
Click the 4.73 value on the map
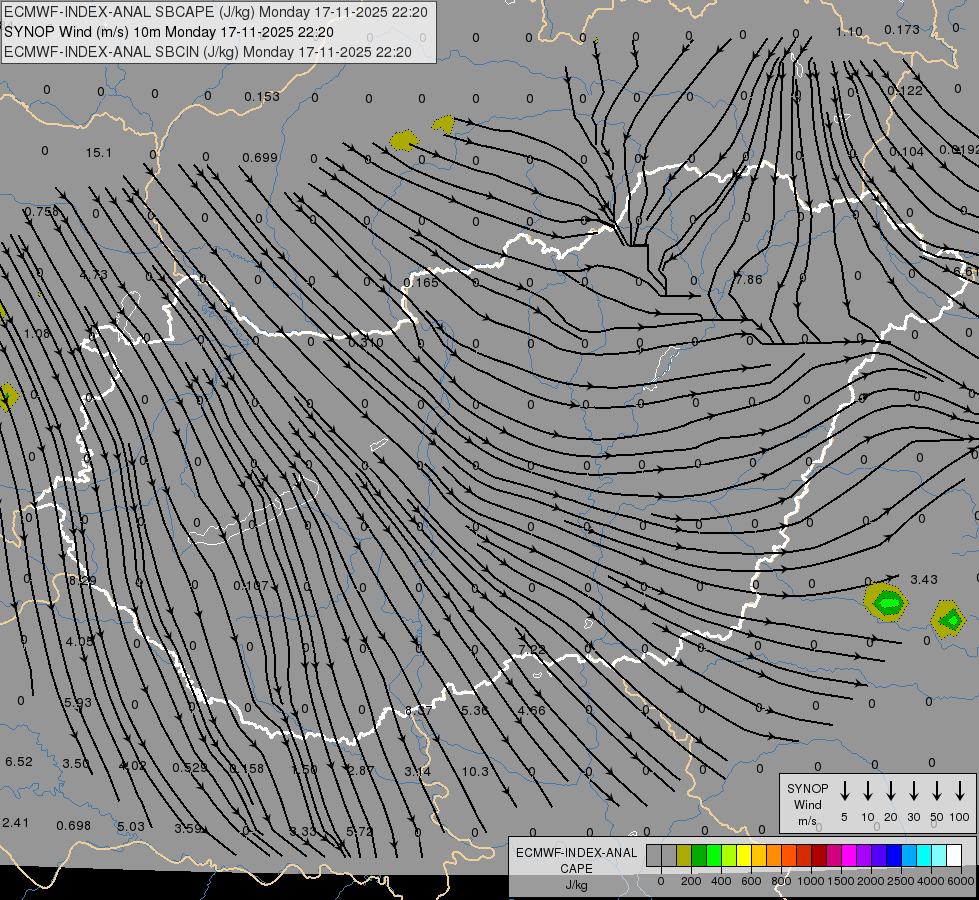(94, 274)
